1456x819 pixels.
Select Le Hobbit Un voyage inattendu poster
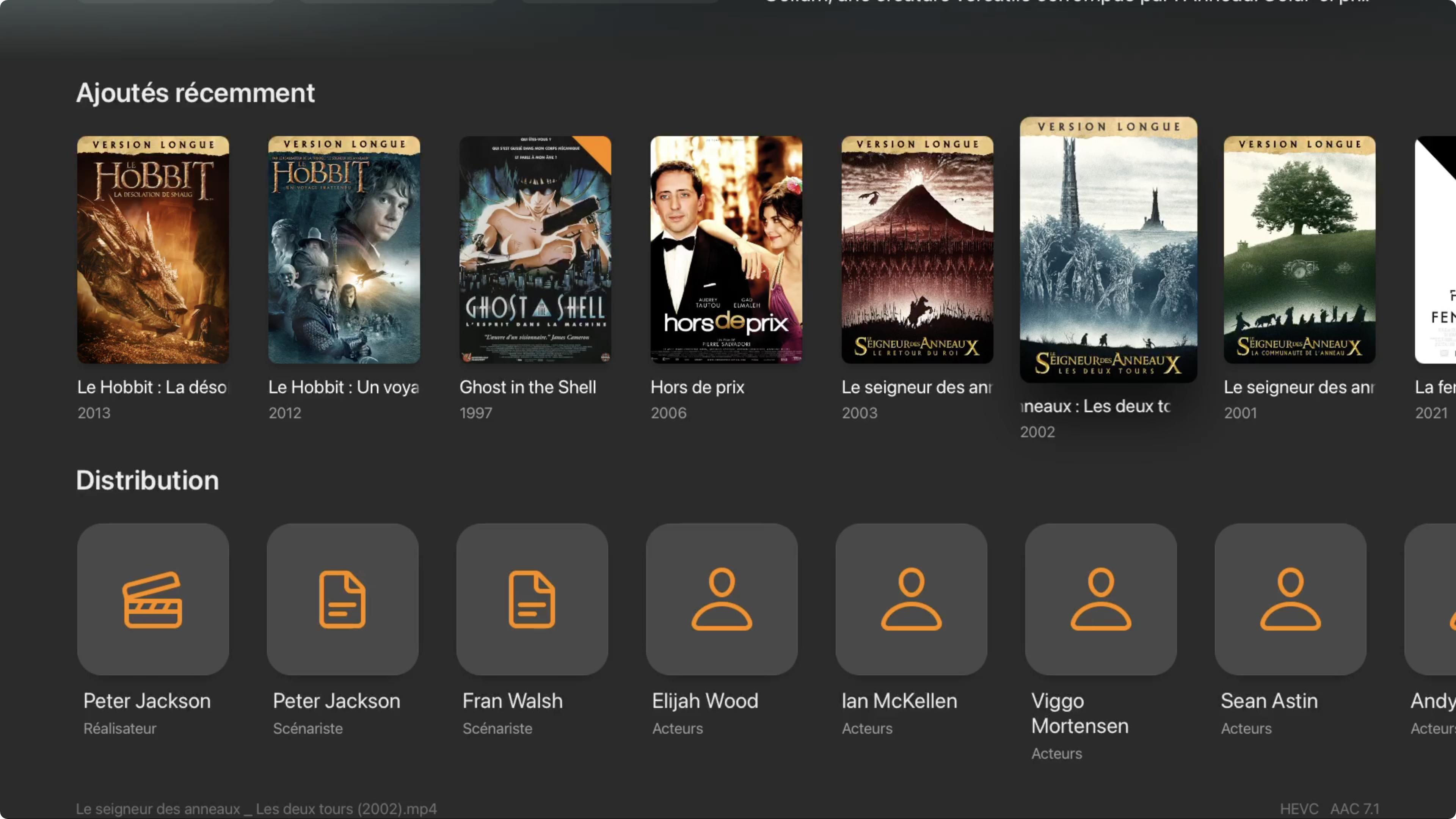tap(344, 249)
